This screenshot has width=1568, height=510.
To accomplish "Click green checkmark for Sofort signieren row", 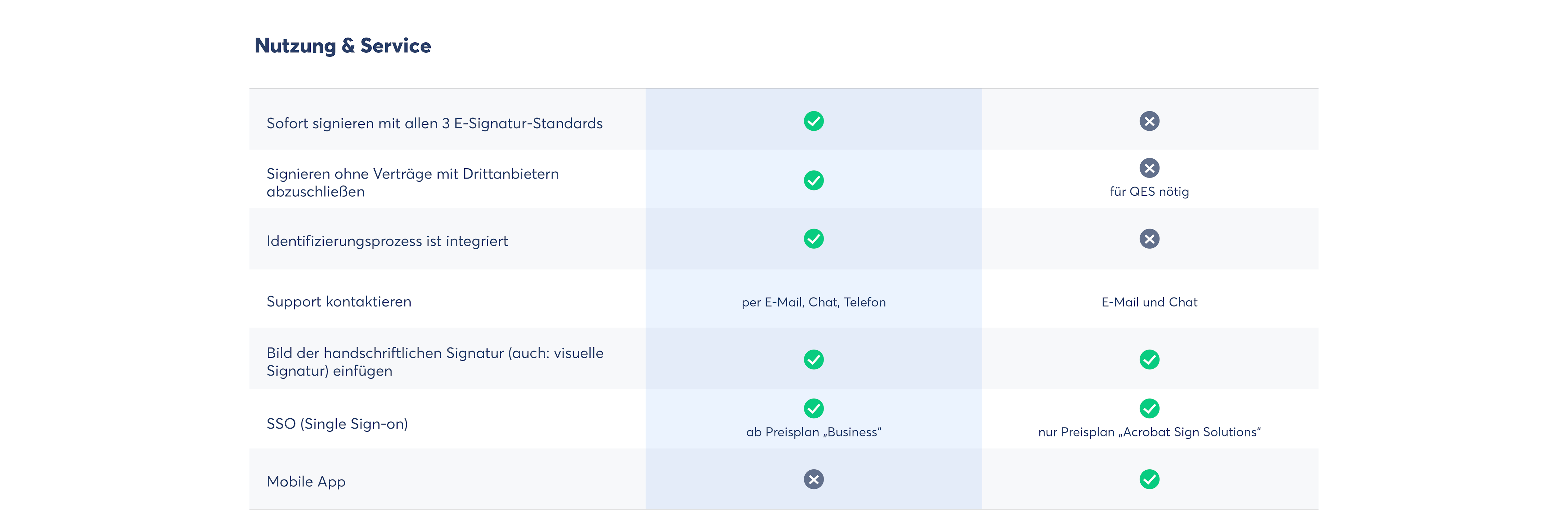I will (x=813, y=121).
